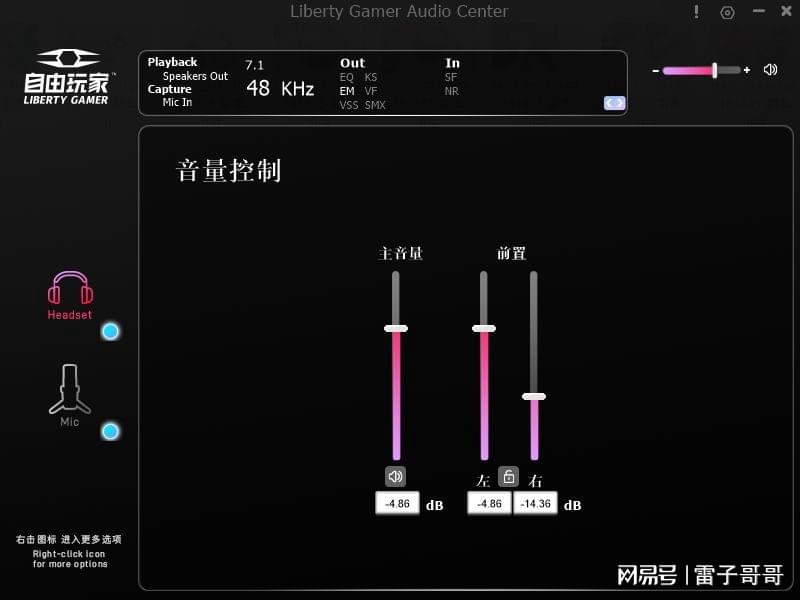Click the Mic In capture label
This screenshot has width=800, height=600.
pos(177,102)
